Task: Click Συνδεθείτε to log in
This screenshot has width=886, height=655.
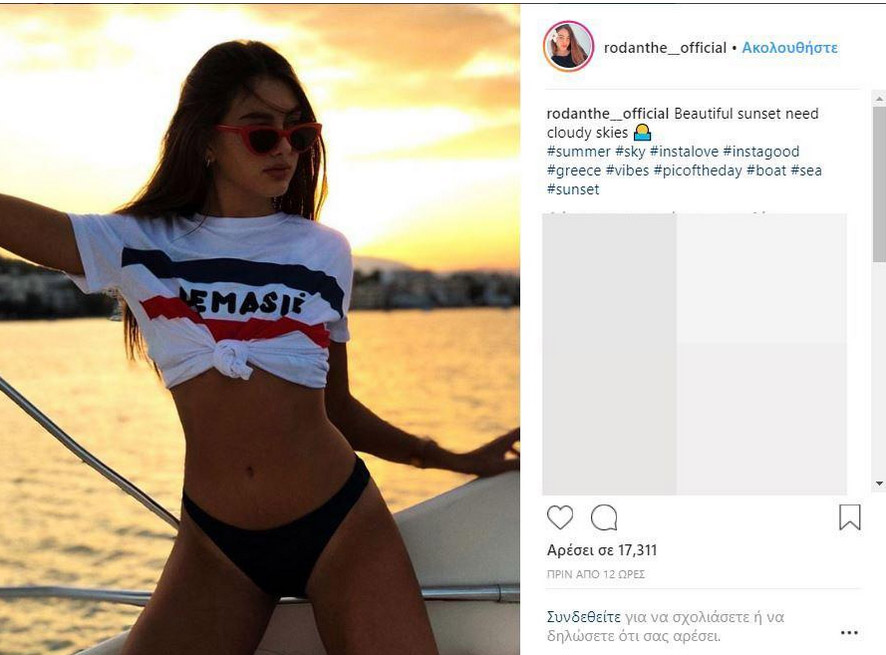Action: click(x=584, y=617)
